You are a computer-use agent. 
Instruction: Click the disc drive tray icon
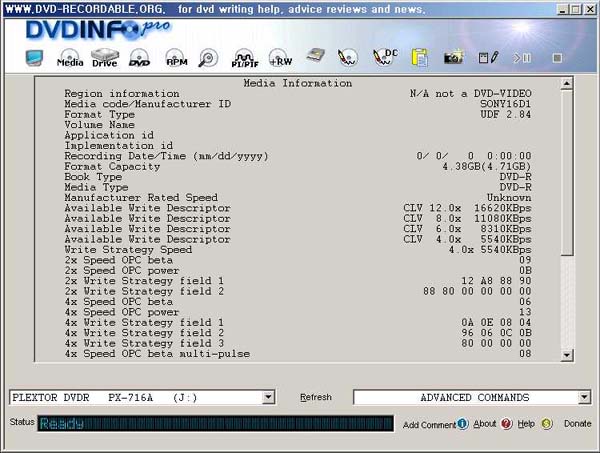click(x=316, y=56)
